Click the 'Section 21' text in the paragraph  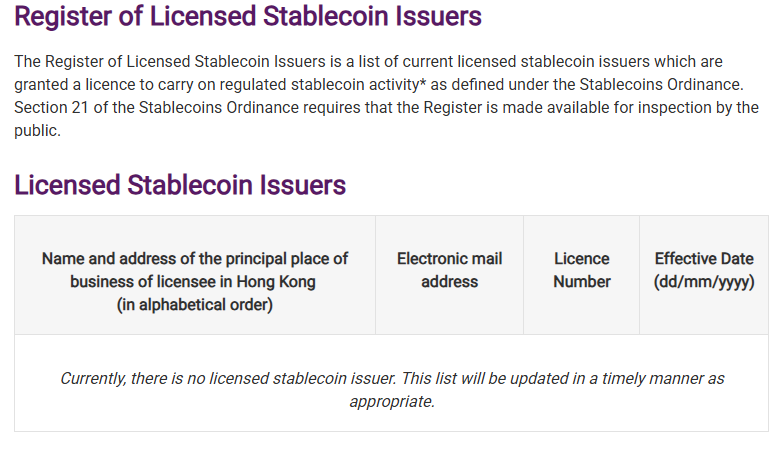(x=47, y=108)
